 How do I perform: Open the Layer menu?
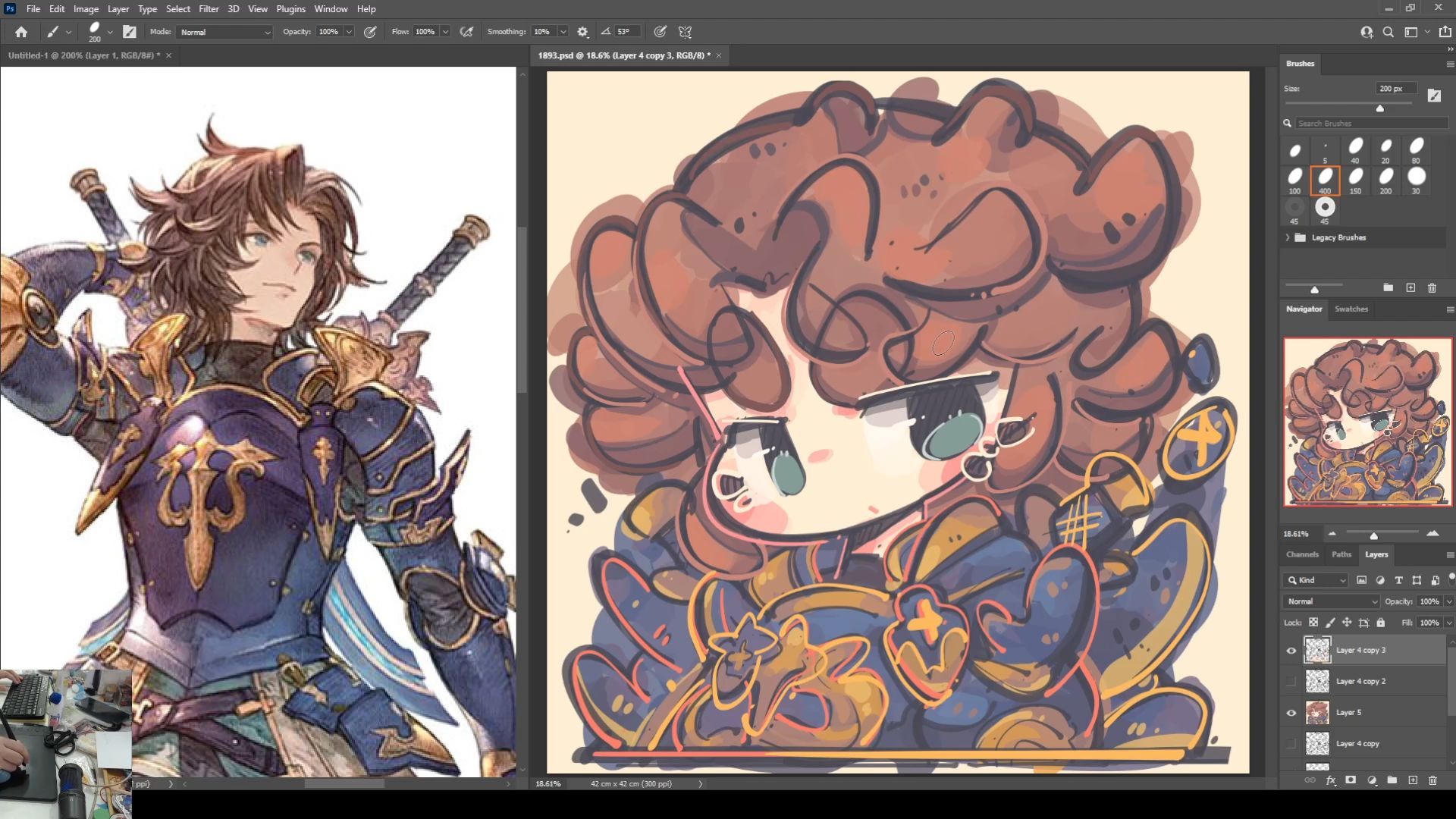point(118,9)
